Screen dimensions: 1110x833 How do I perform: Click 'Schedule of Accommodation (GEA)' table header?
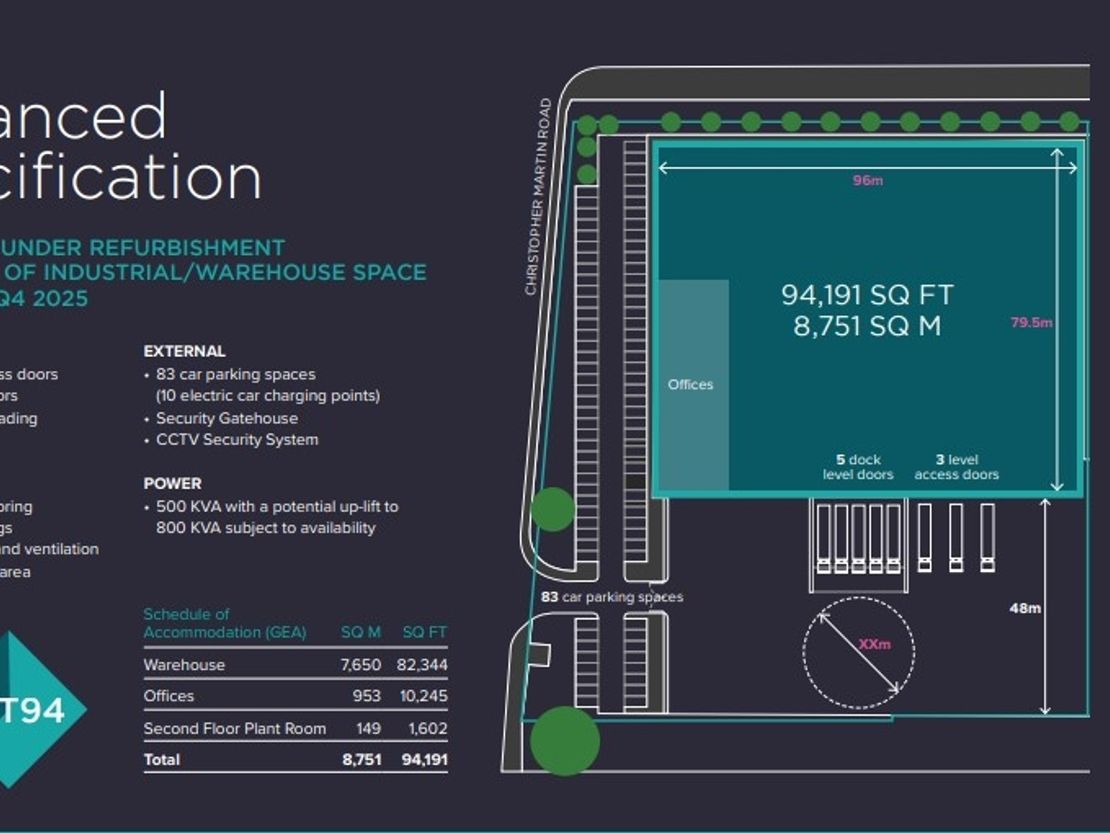tap(225, 624)
